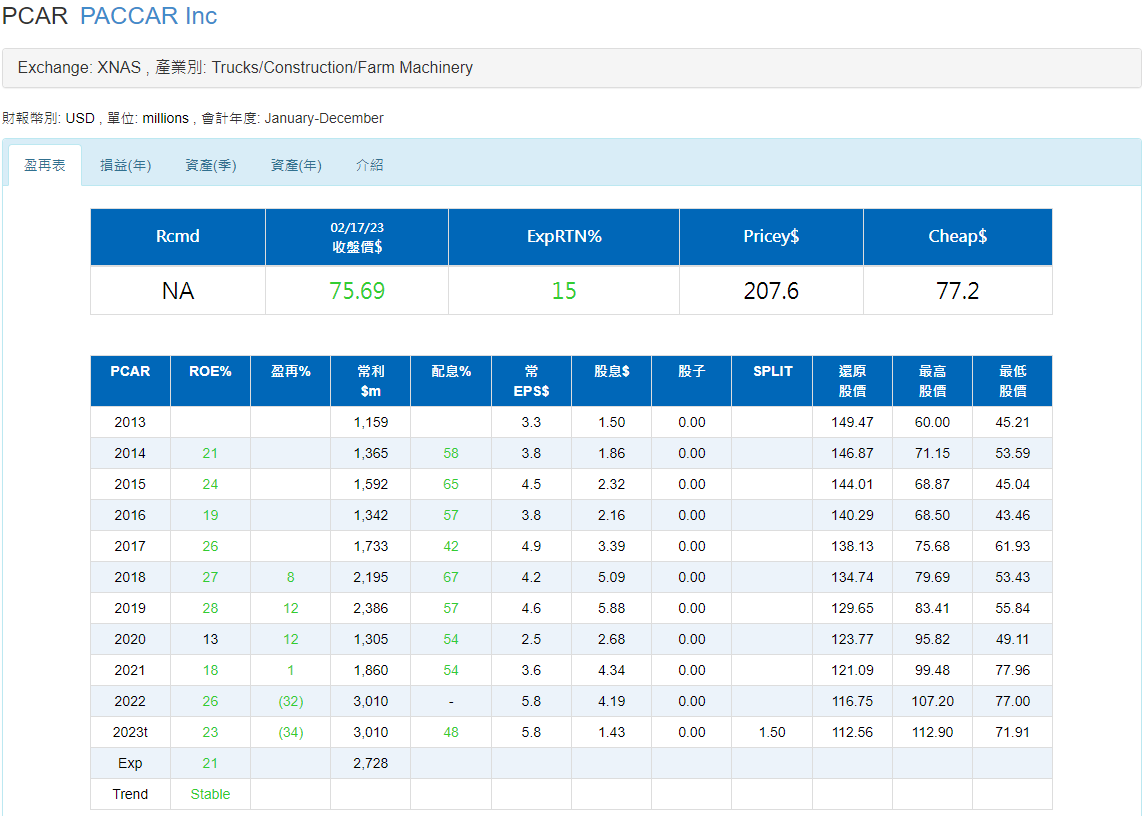Click the 還原股價 column header
The image size is (1142, 816).
point(852,380)
